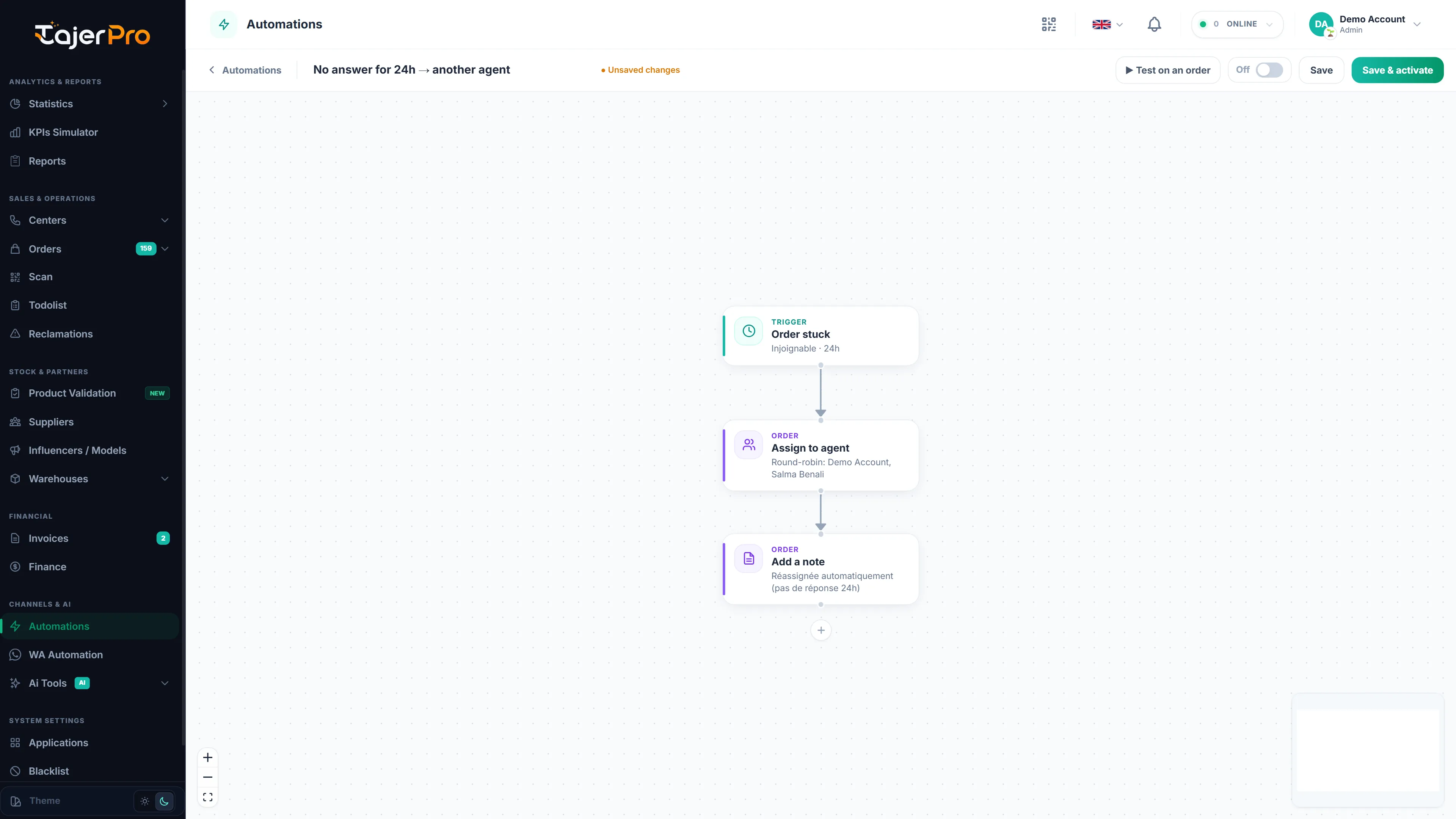Click the Automations lightning header icon
1456x819 pixels.
tap(224, 24)
